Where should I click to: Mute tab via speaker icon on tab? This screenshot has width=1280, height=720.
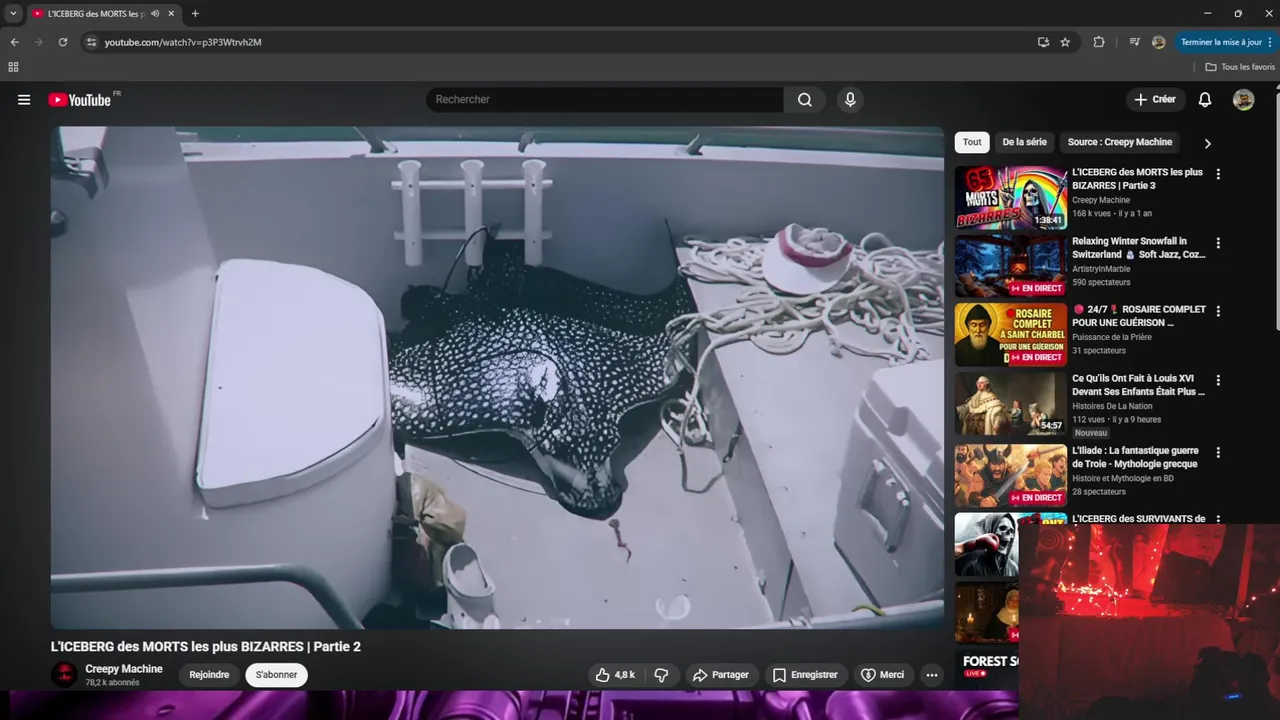(x=155, y=14)
